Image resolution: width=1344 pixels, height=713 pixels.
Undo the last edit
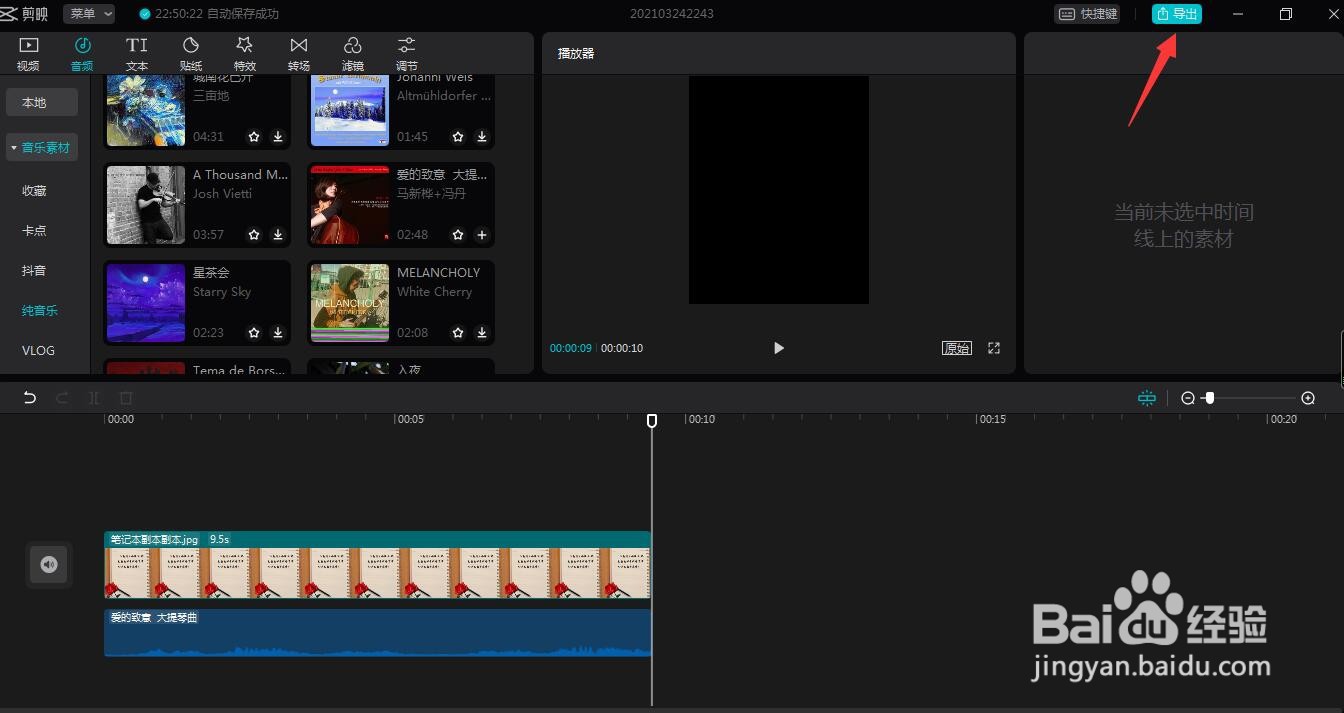30,398
